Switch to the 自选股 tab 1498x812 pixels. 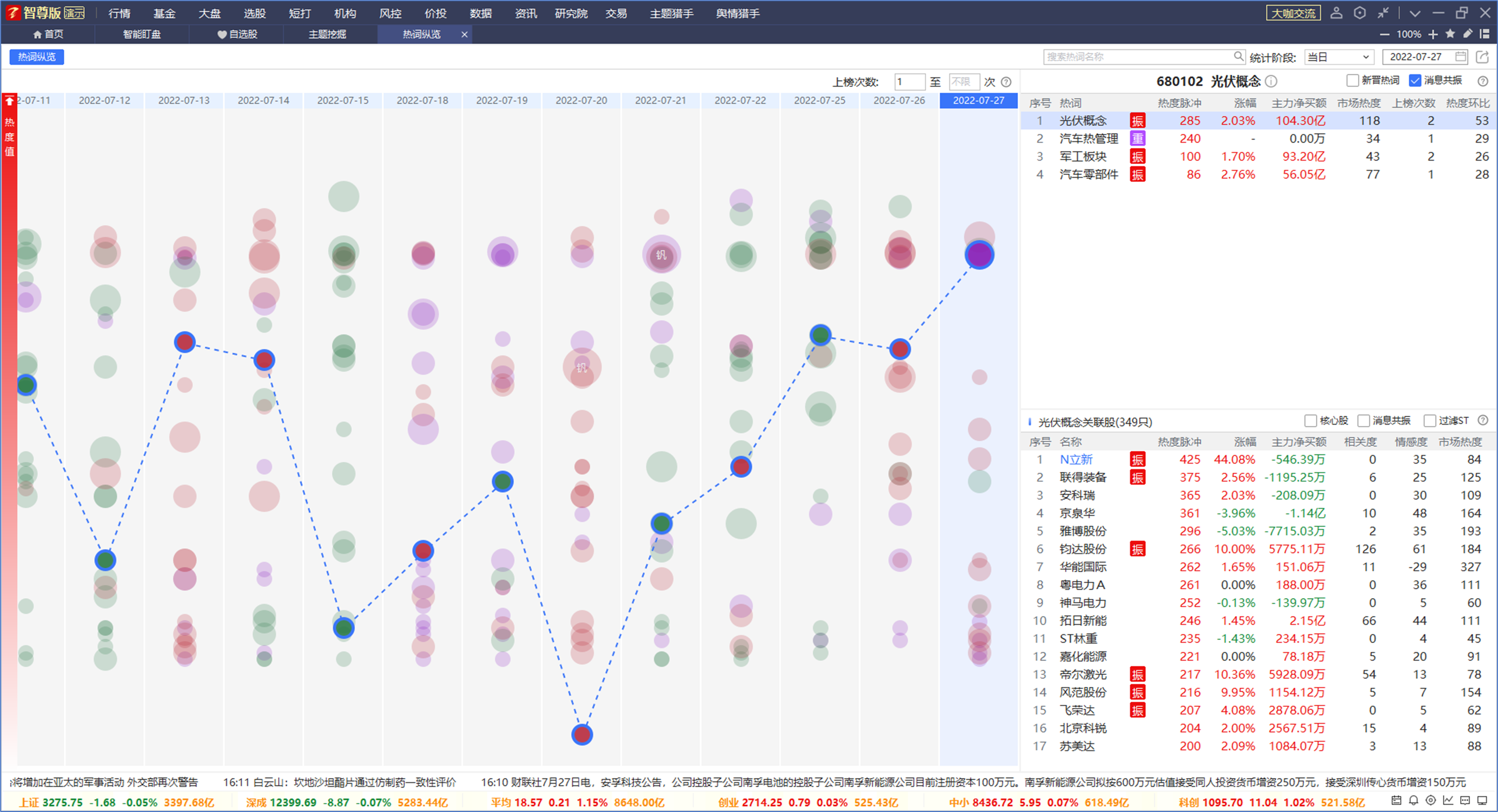(237, 34)
